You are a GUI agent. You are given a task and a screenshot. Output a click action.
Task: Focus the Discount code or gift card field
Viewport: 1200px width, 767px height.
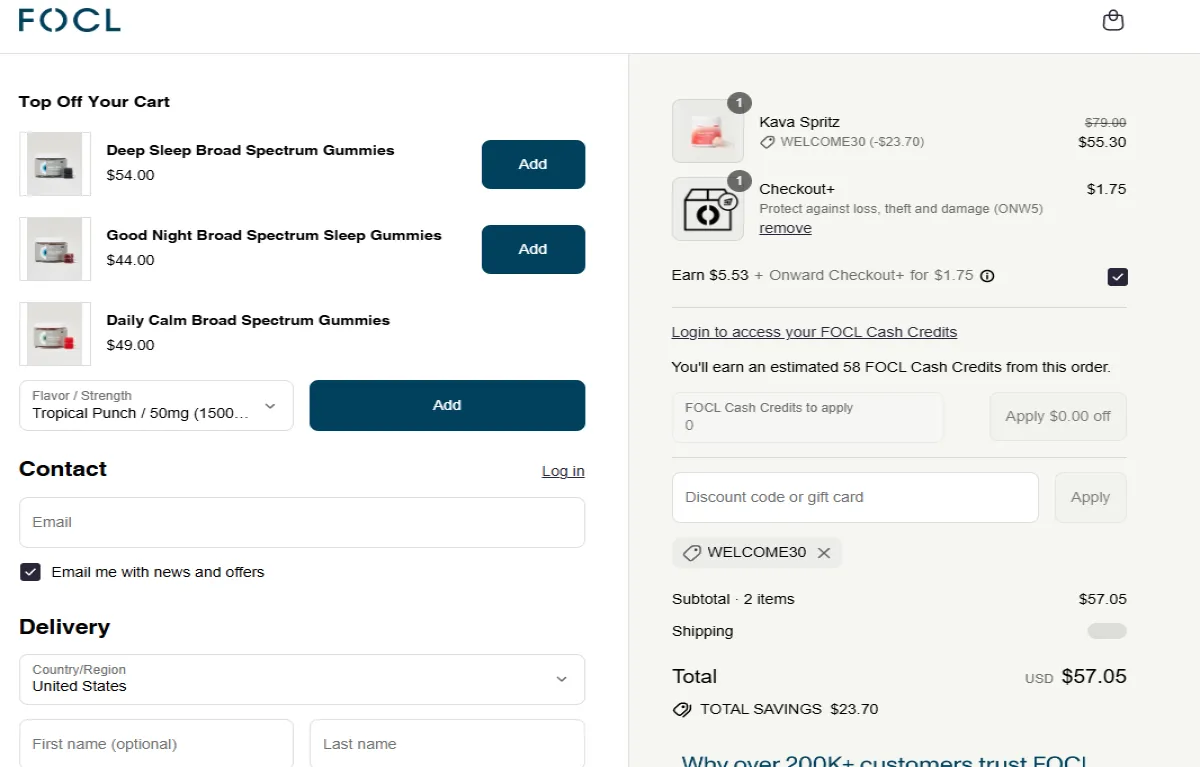point(855,497)
